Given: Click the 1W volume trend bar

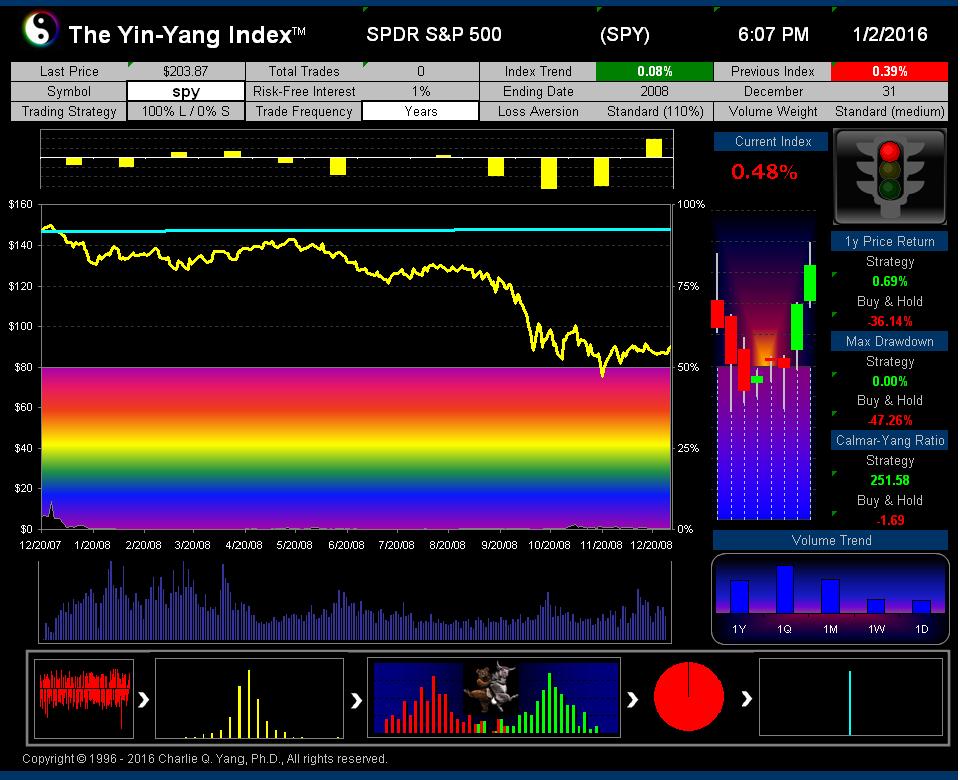Looking at the screenshot, I should click(876, 606).
